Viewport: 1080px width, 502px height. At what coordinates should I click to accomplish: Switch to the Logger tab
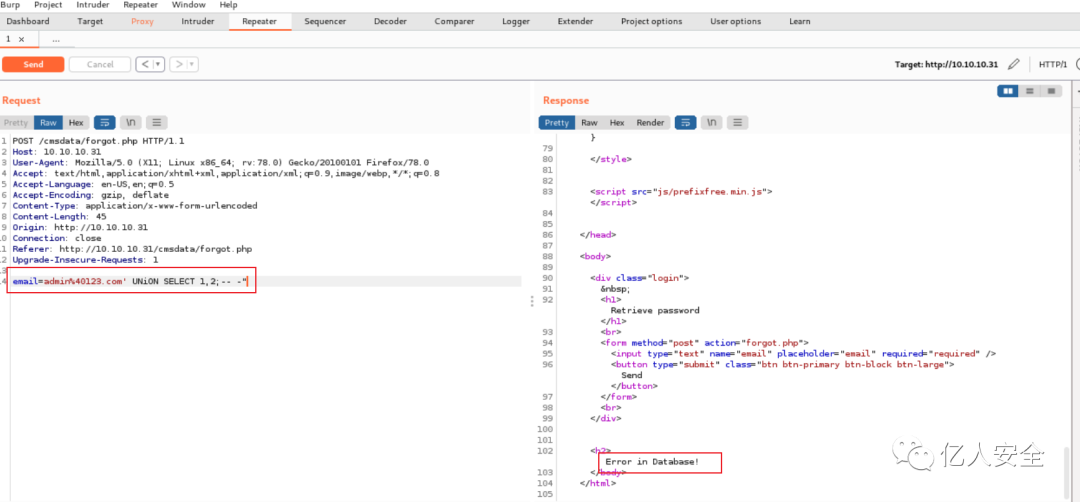coord(516,21)
